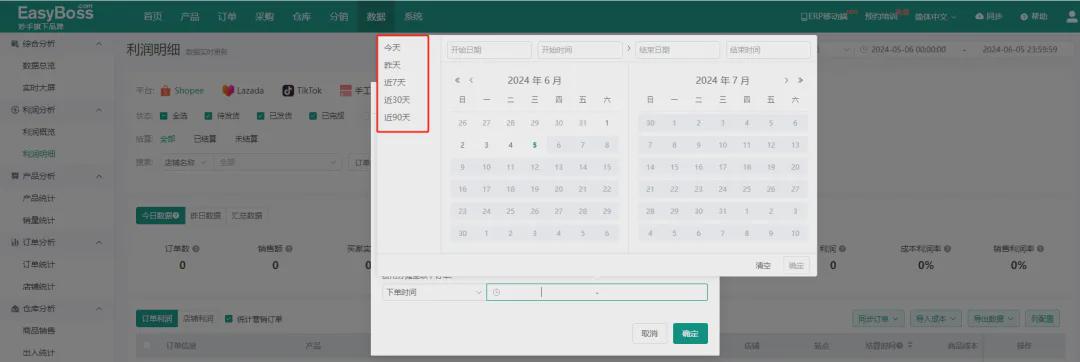The height and width of the screenshot is (362, 1080).
Task: Choose the 近90天 date shortcut
Action: point(397,117)
